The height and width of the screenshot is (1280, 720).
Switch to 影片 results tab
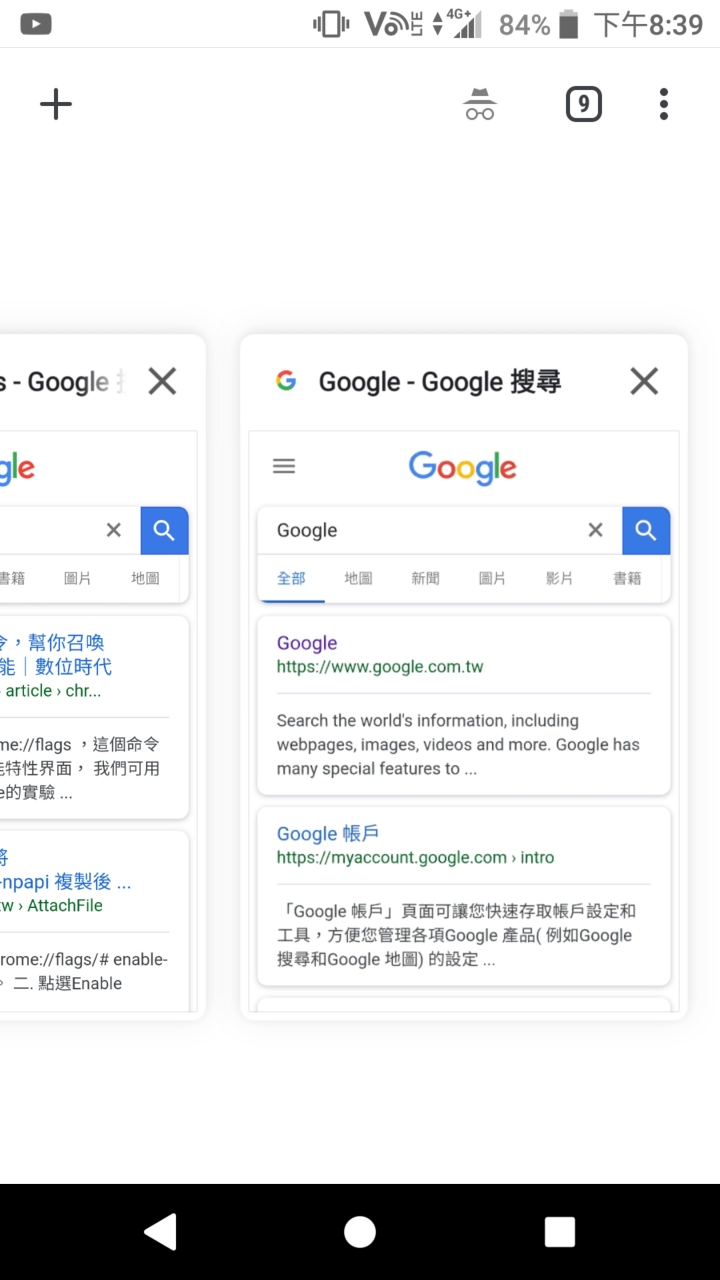560,578
